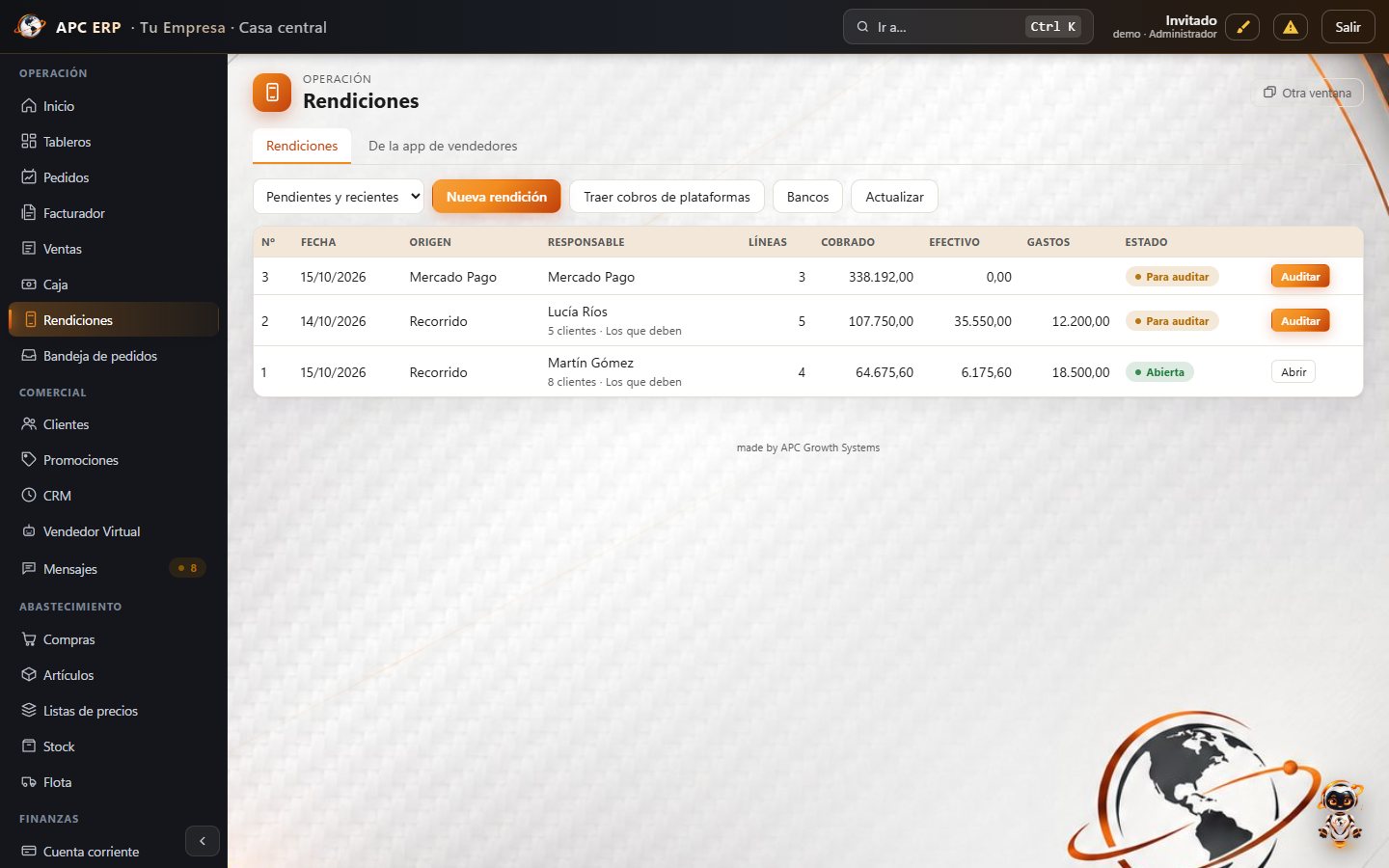
Task: Switch to De la app de vendedores tab
Action: point(443,146)
